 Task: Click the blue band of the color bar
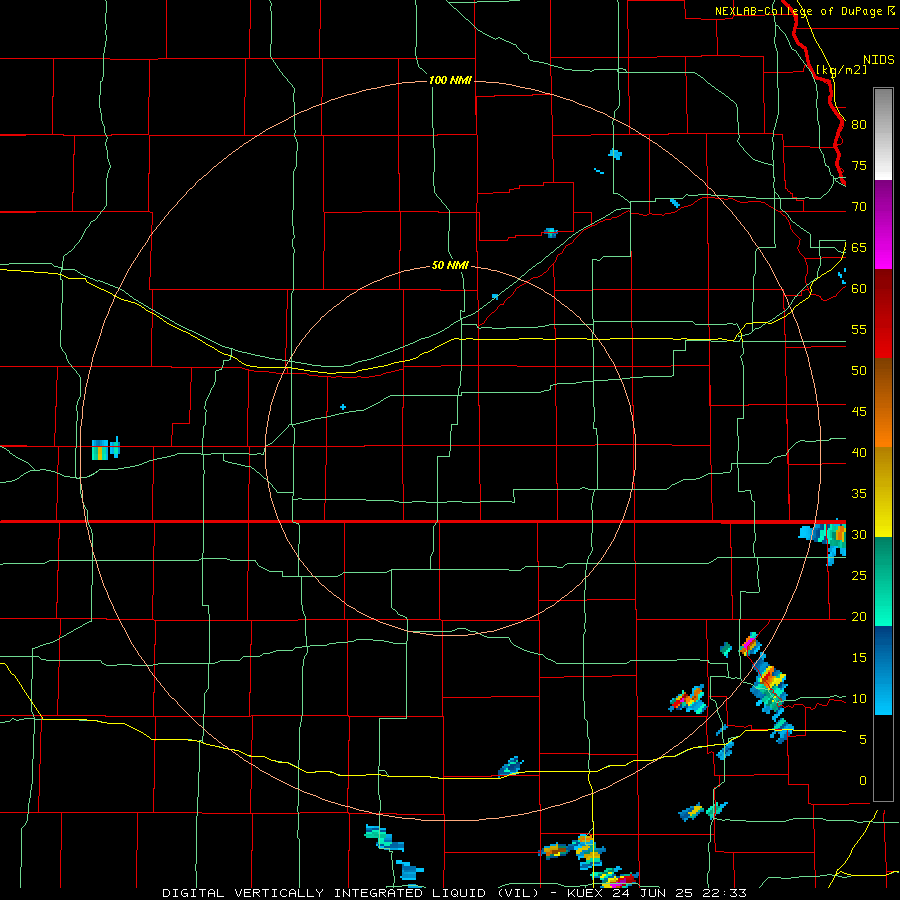coord(883,670)
